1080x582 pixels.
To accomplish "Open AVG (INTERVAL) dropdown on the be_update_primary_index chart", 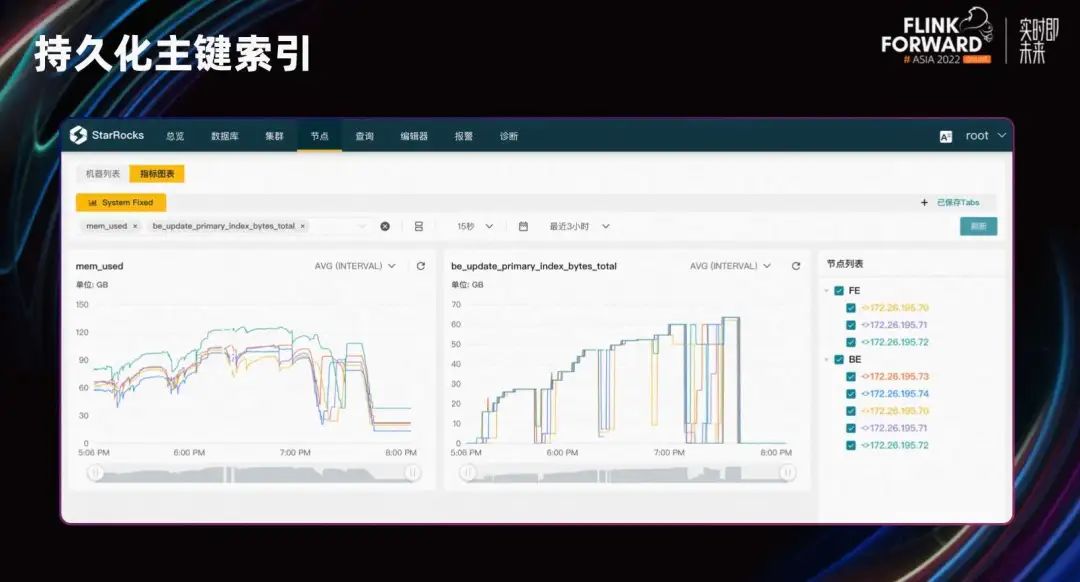I will pos(730,266).
